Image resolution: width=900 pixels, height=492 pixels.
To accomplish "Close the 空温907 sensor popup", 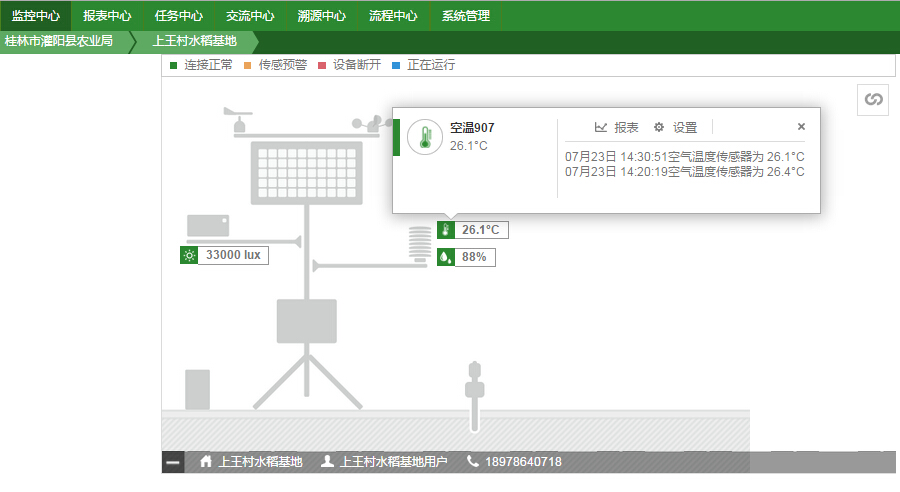I will coord(801,127).
